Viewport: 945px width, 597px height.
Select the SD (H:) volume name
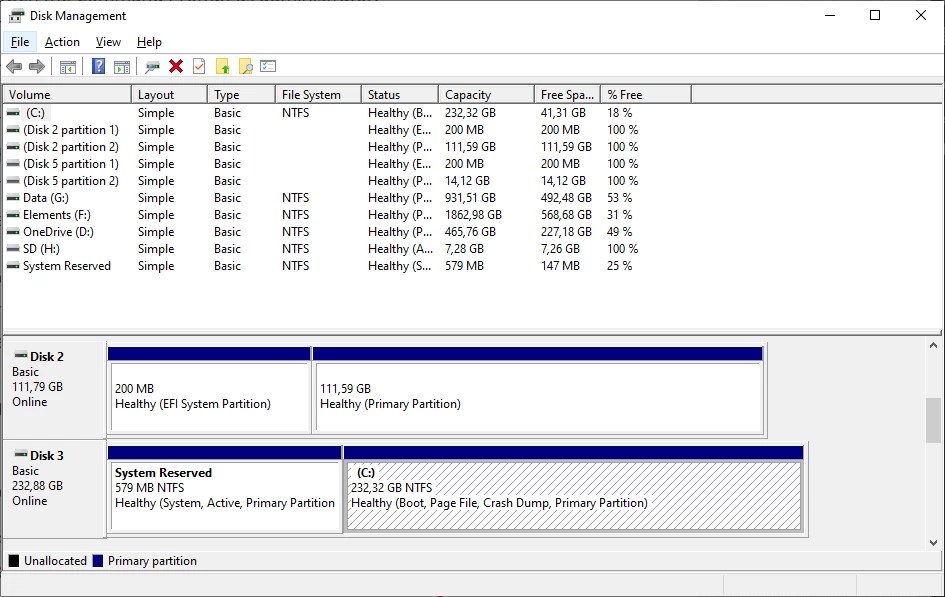tap(41, 249)
